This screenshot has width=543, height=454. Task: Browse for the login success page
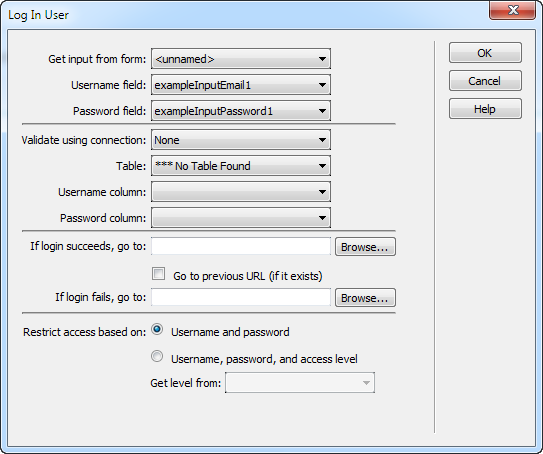[365, 247]
